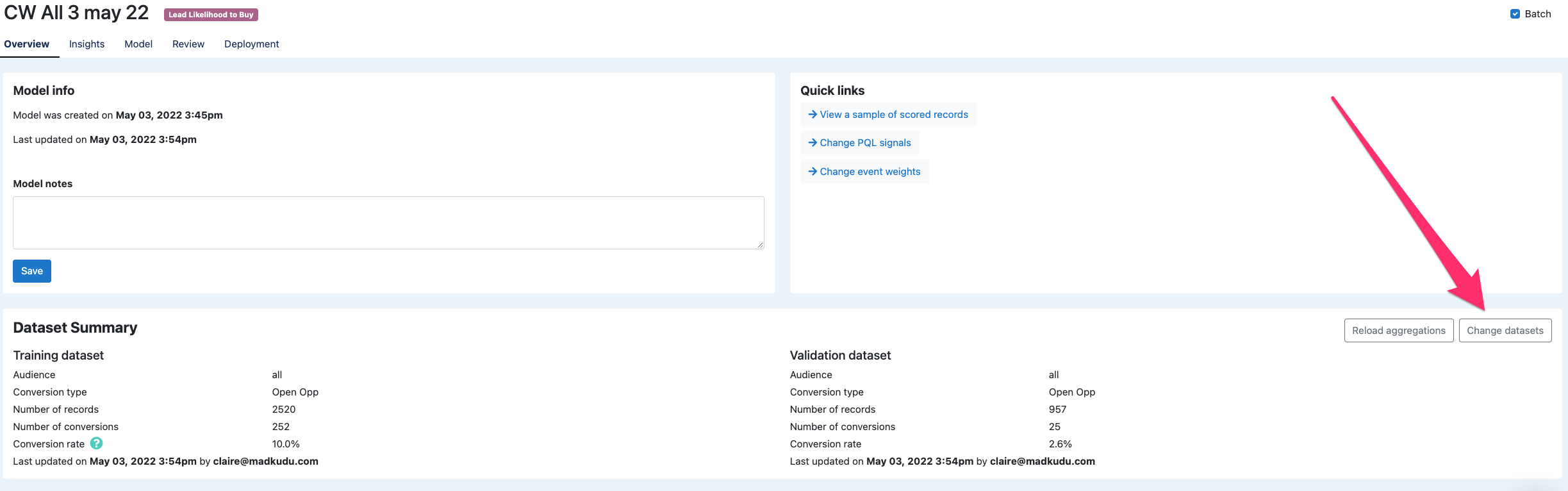Click the CW All 3 may 22 title
Viewport: 1568px width, 491px height.
tap(76, 13)
